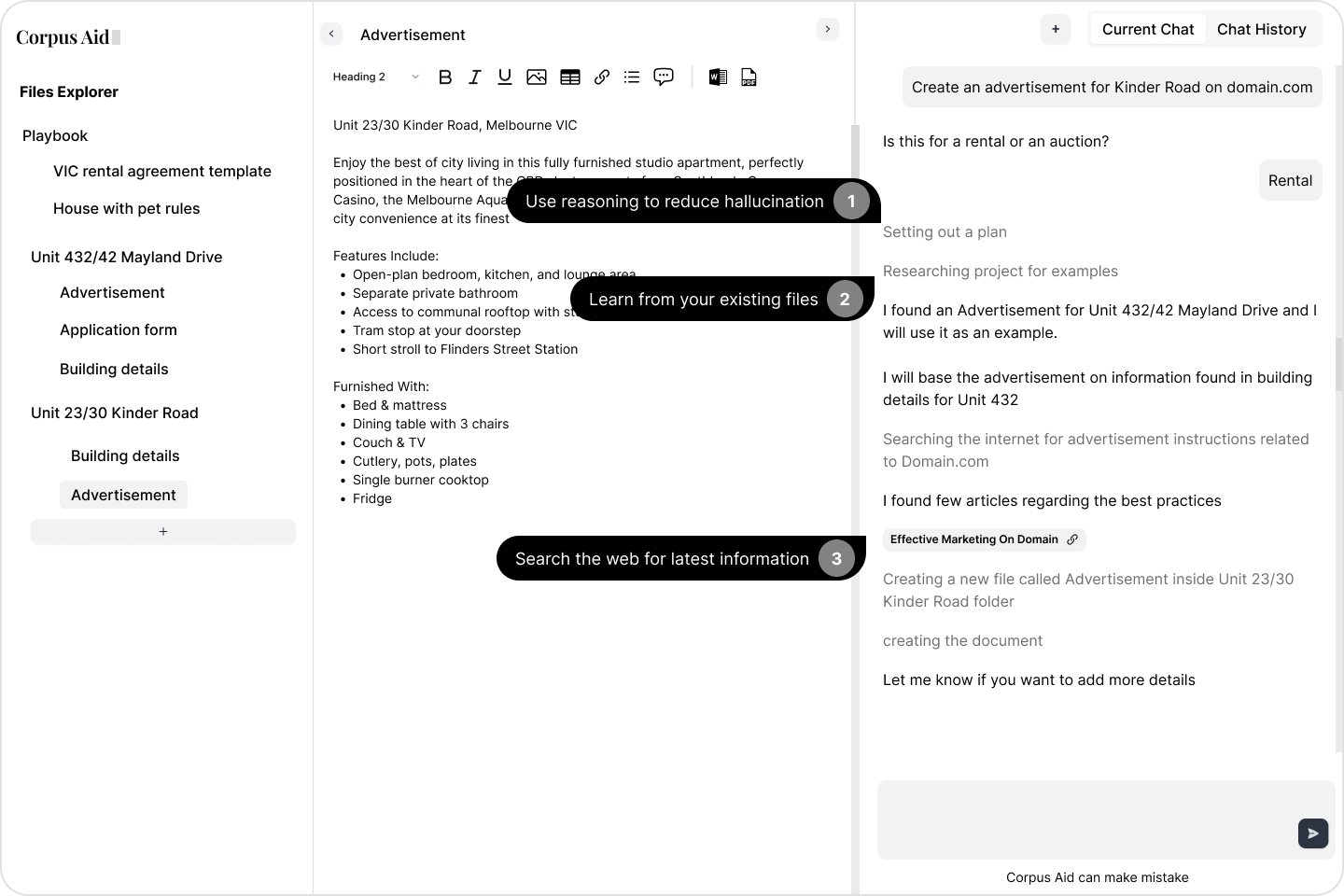1344x896 pixels.
Task: Open the Heading 2 style dropdown
Action: point(376,77)
